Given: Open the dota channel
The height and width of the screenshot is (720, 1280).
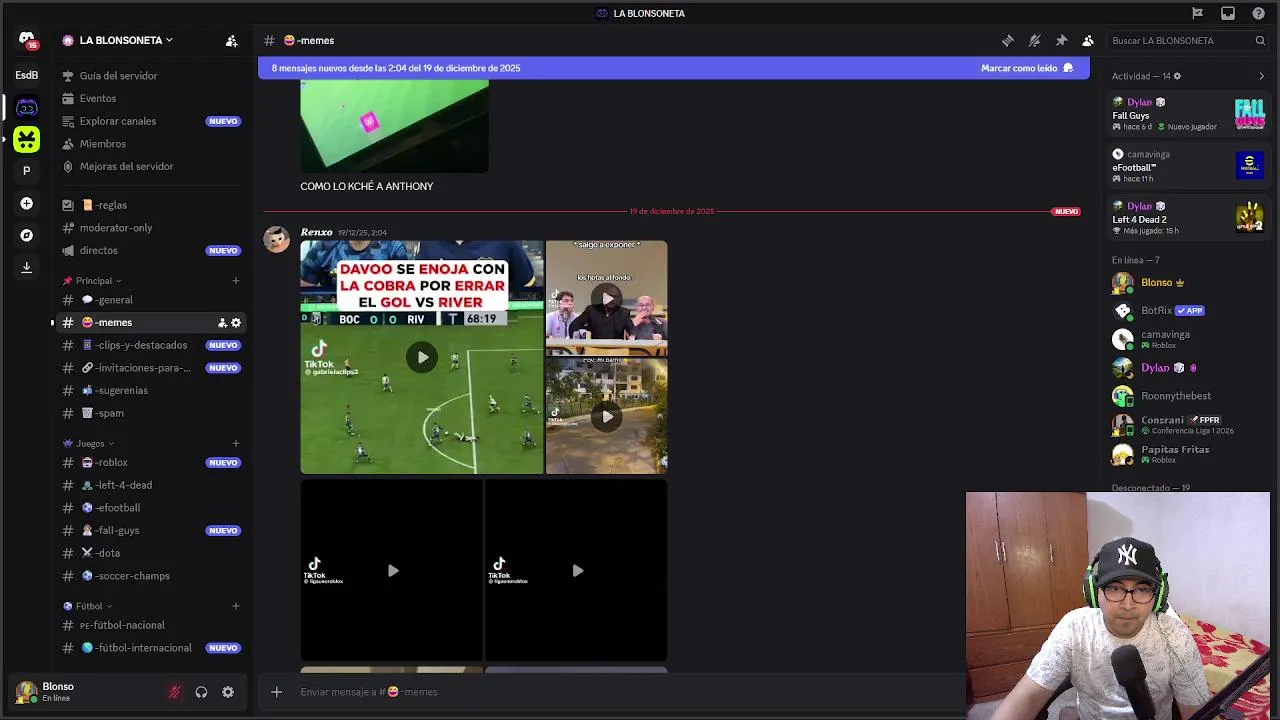Looking at the screenshot, I should pos(150,553).
